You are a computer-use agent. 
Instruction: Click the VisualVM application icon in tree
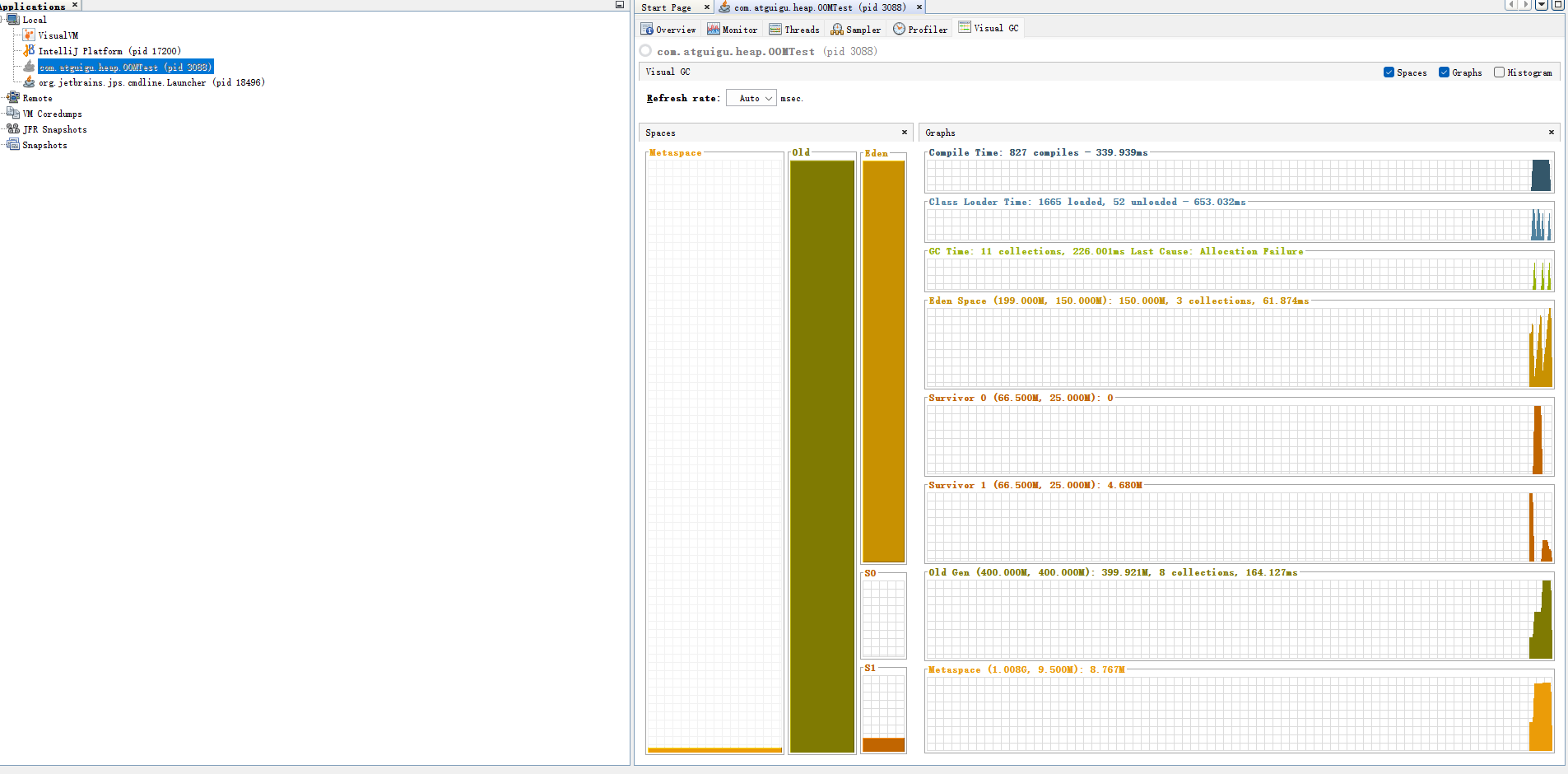point(29,35)
